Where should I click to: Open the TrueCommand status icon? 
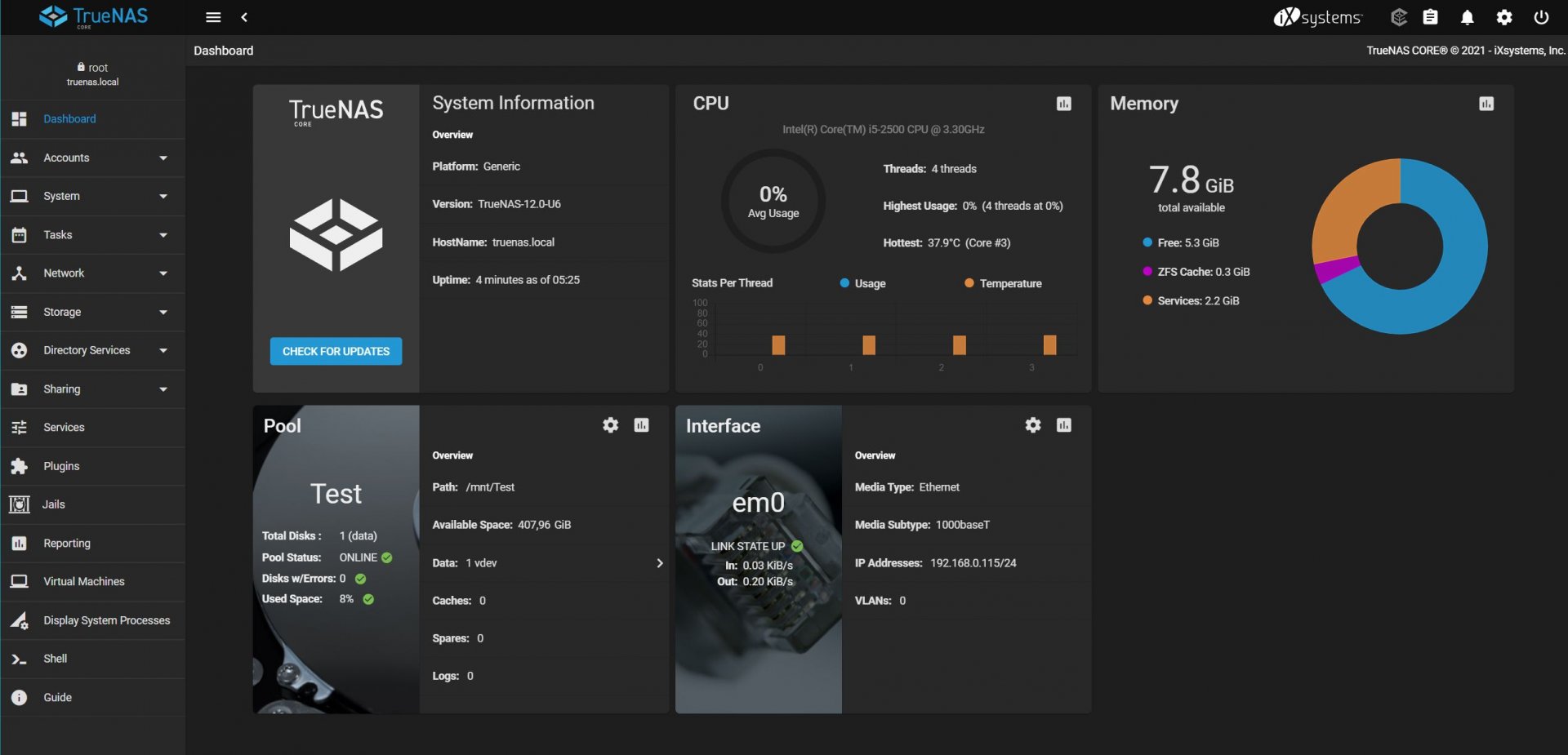click(1399, 17)
